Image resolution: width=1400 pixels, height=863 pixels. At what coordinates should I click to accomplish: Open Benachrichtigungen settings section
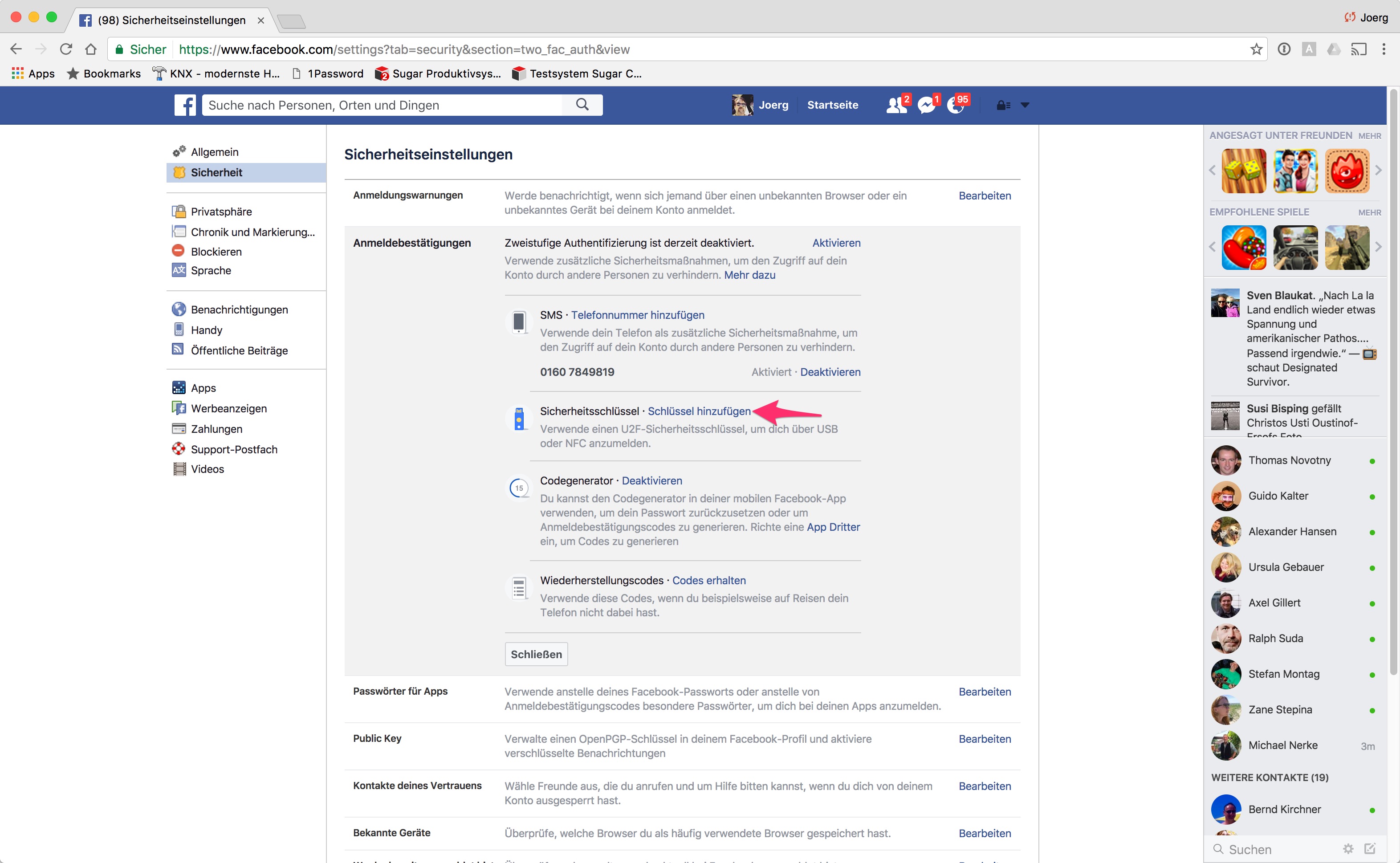click(239, 310)
